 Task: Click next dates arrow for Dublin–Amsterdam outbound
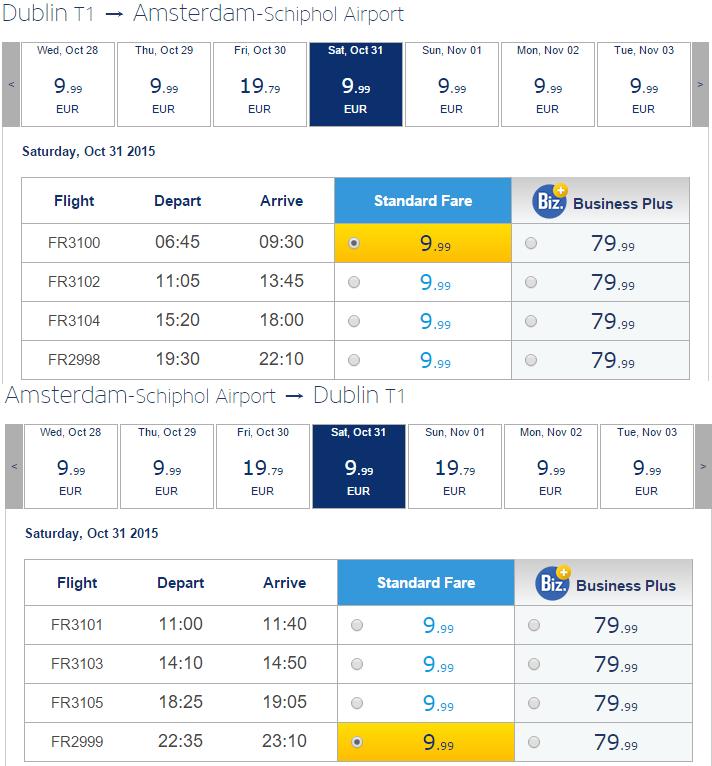(700, 84)
